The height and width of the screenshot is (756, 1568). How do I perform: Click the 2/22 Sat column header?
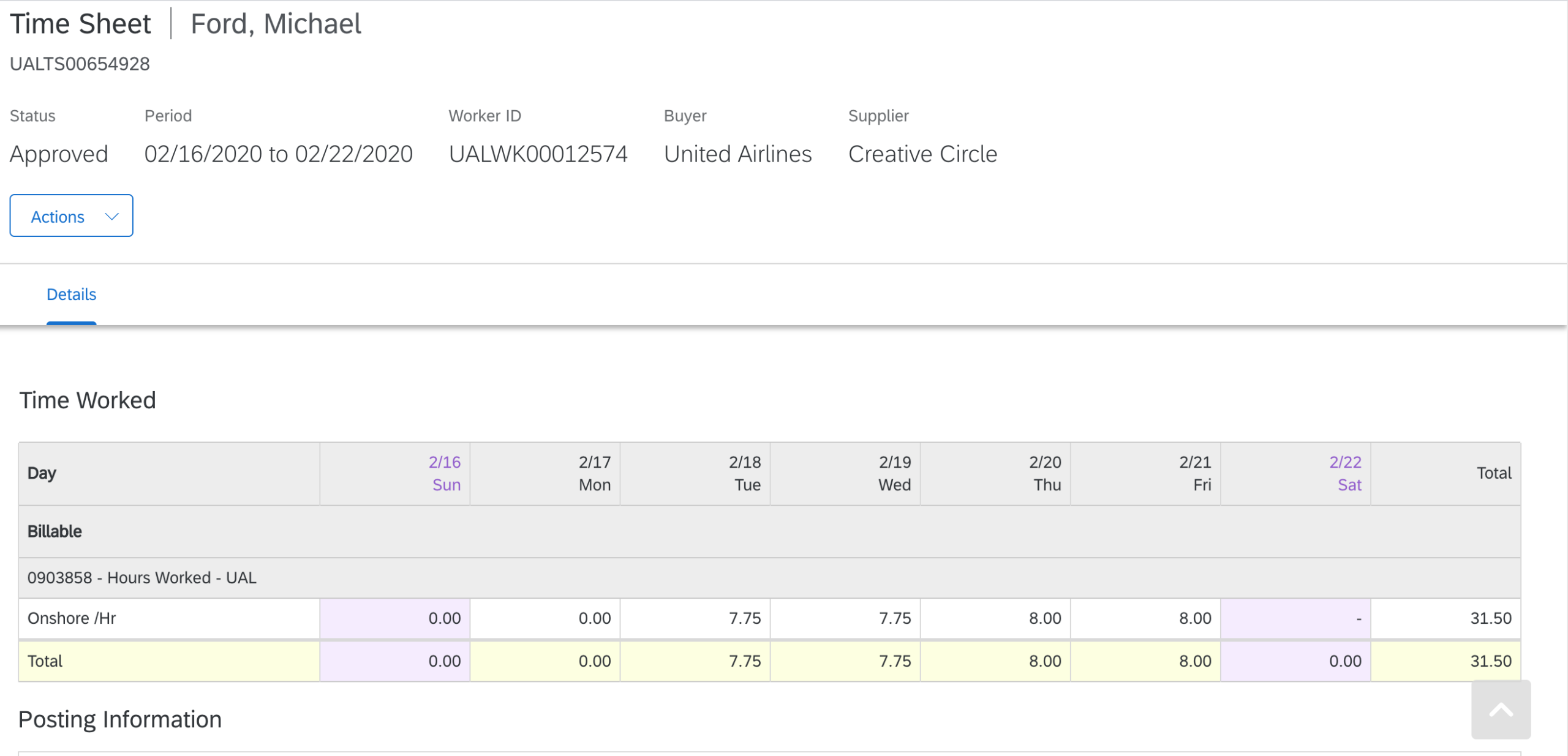(1345, 473)
